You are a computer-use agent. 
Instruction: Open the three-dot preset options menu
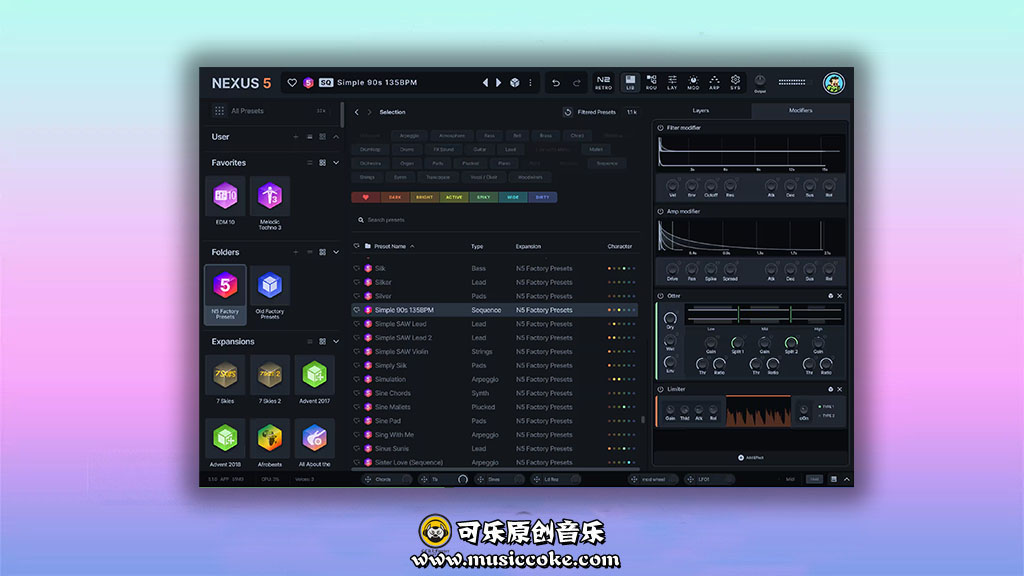[530, 83]
